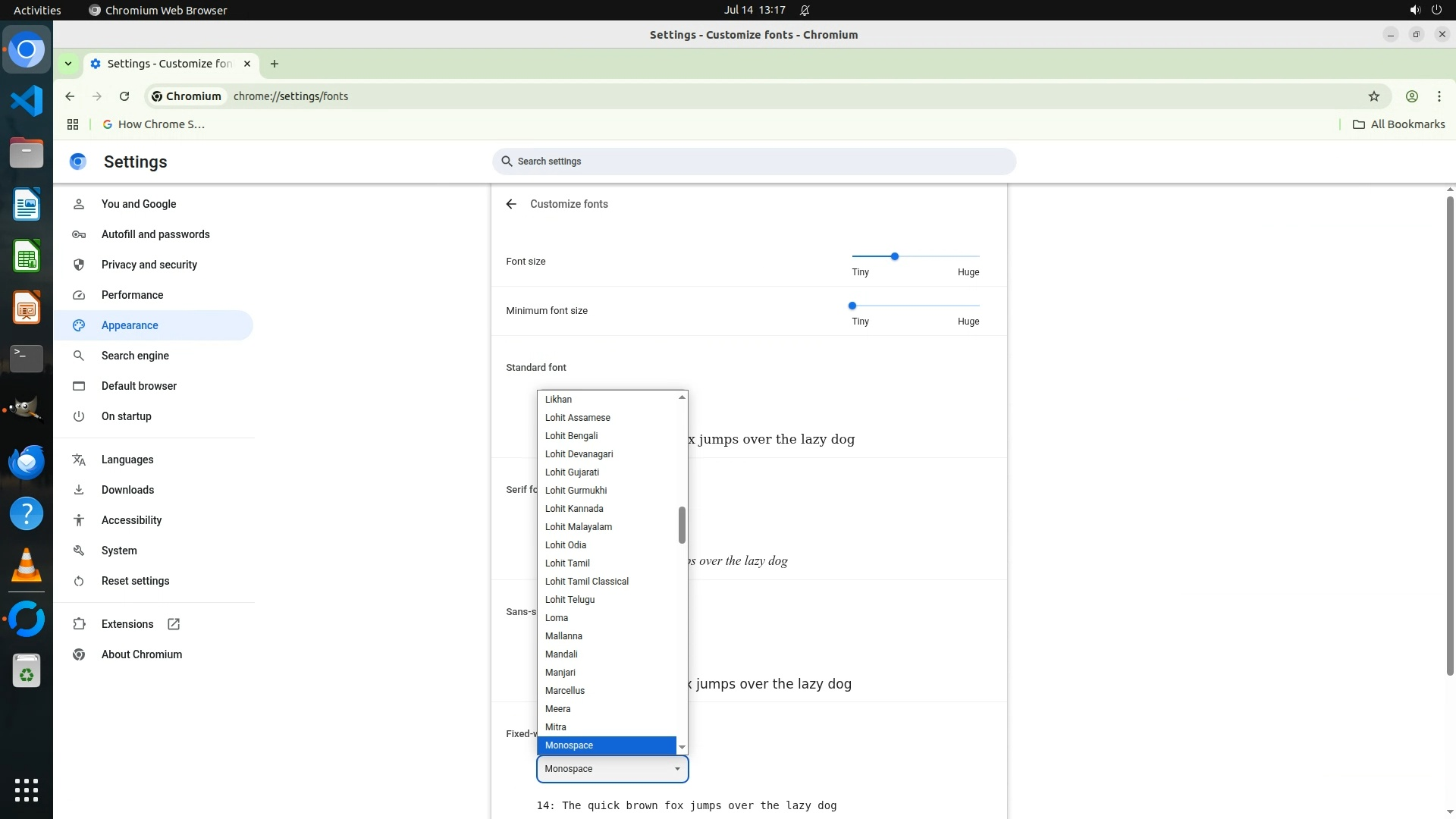
Task: Open Privacy and security settings
Action: click(149, 265)
